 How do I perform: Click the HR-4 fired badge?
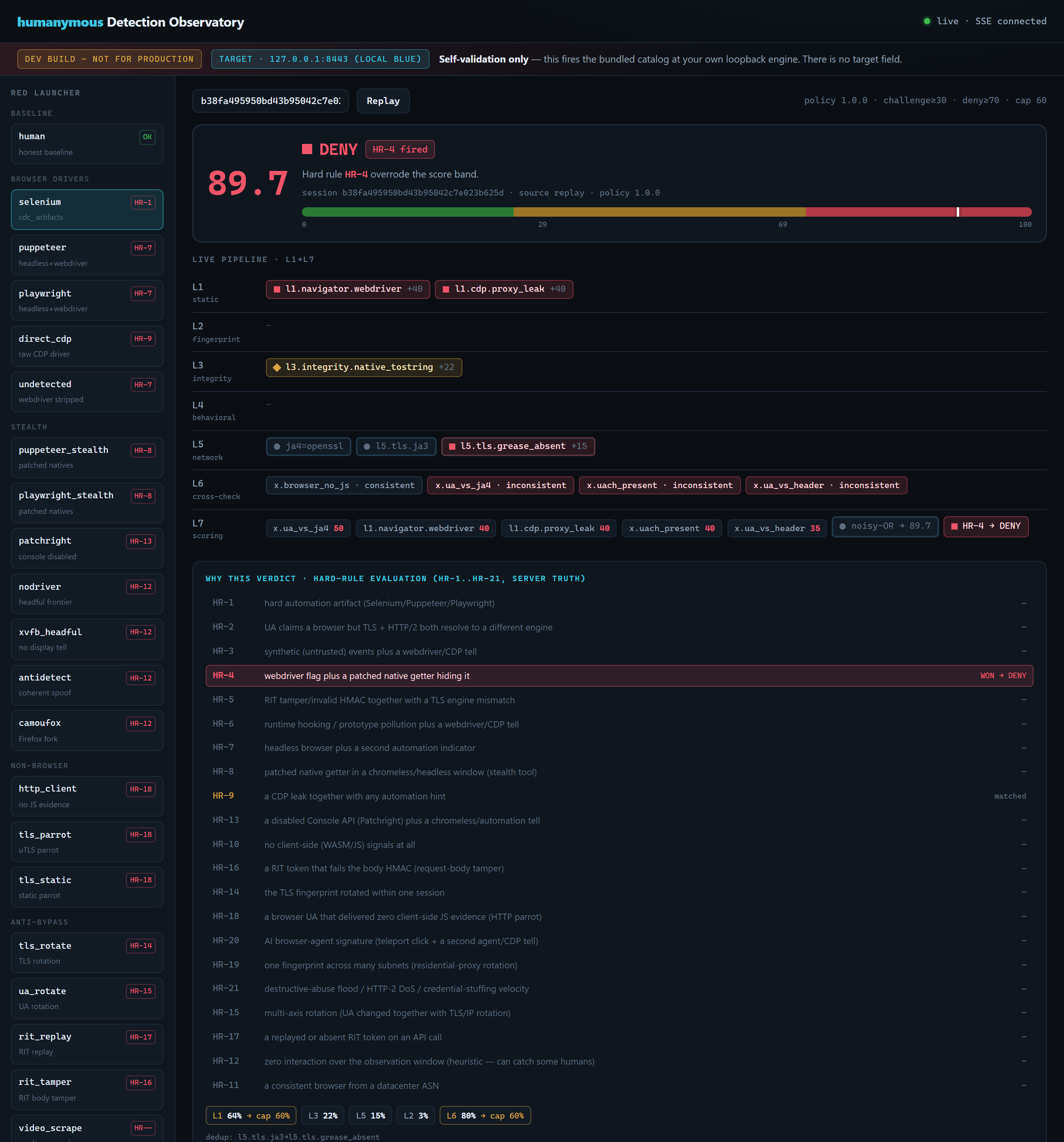[400, 149]
